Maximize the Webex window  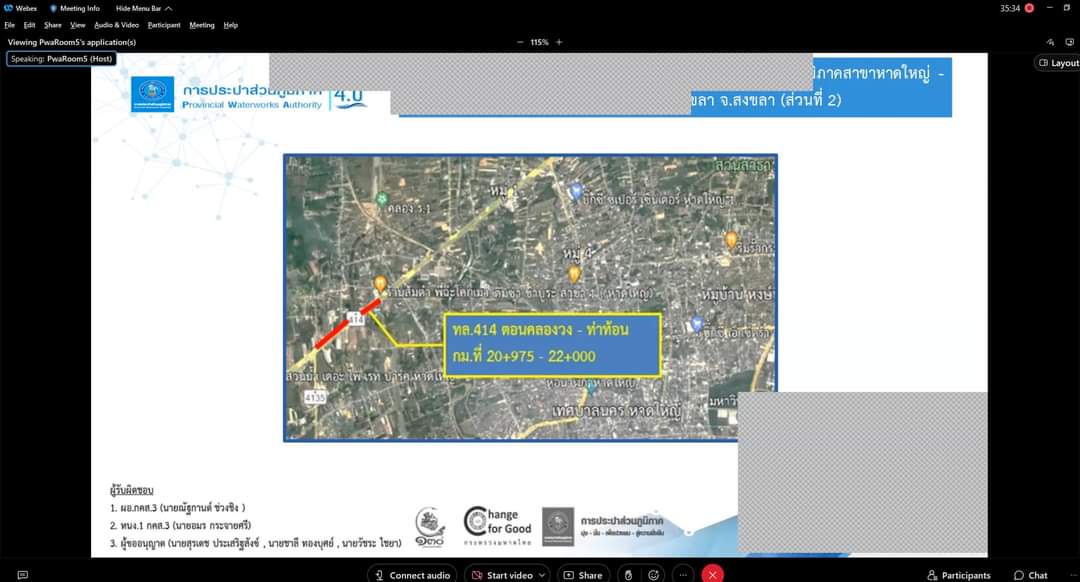(x=1067, y=8)
